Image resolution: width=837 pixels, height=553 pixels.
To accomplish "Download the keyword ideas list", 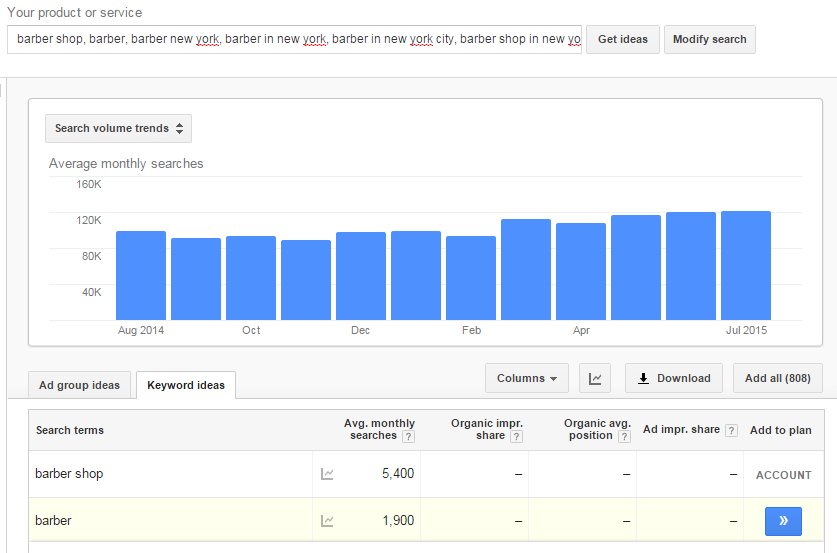I will (674, 378).
